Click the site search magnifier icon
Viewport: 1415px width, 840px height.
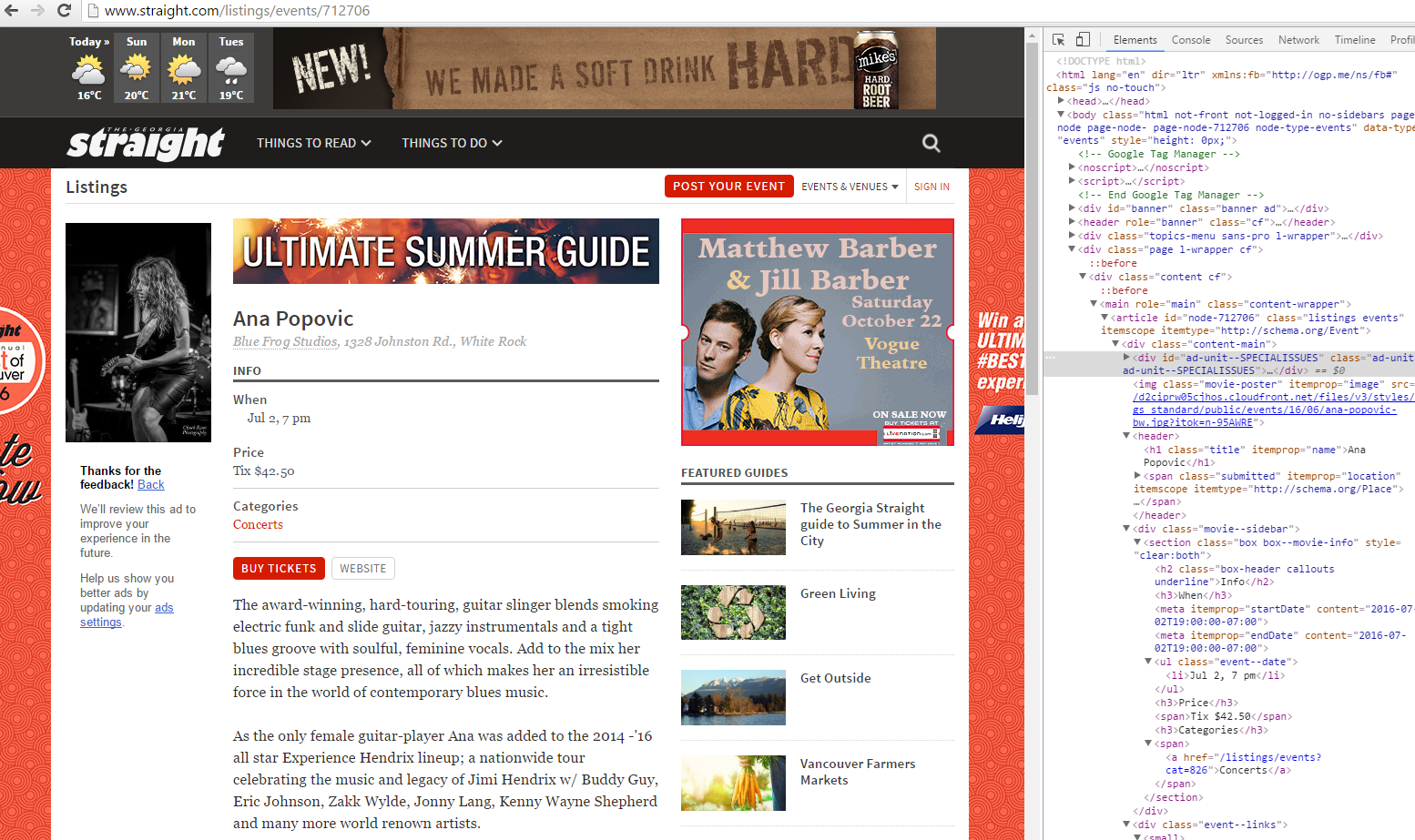[x=931, y=143]
